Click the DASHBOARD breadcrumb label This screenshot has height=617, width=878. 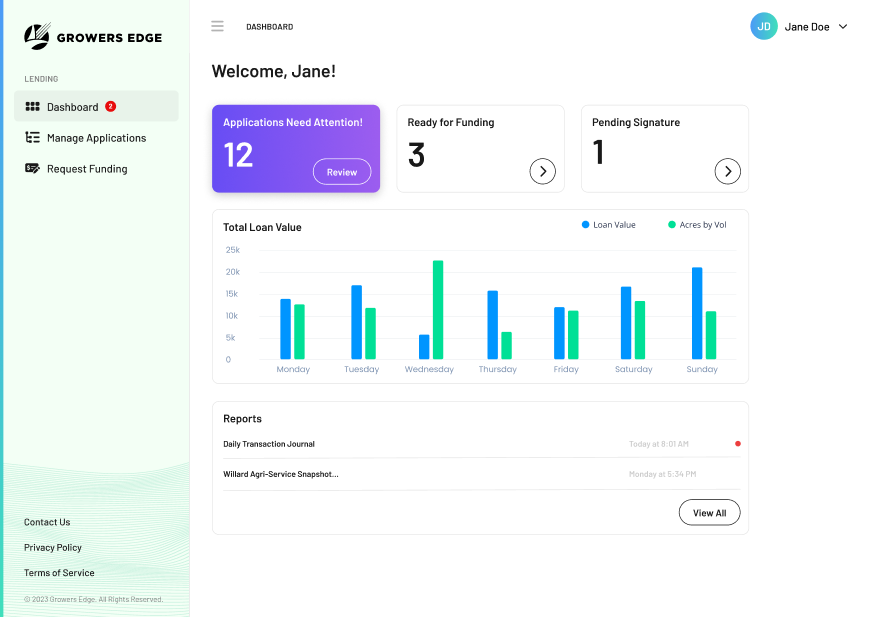click(x=269, y=27)
